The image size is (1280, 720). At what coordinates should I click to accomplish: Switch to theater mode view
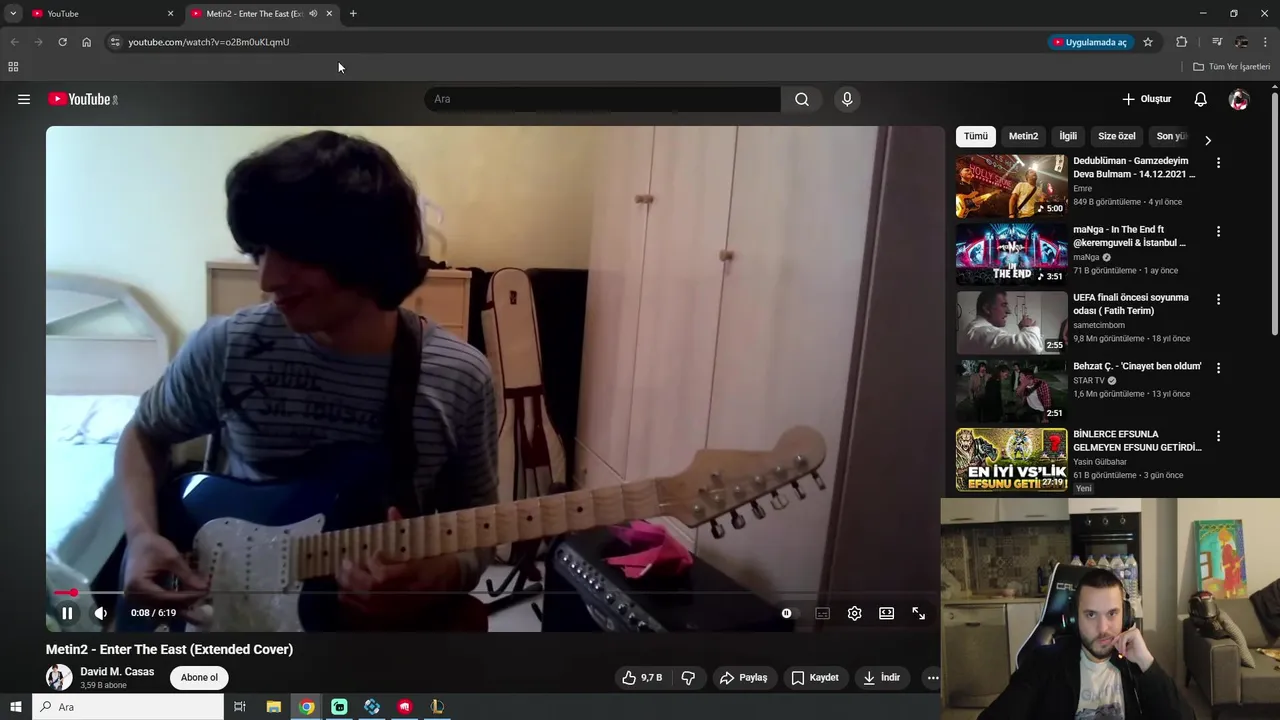click(x=886, y=613)
